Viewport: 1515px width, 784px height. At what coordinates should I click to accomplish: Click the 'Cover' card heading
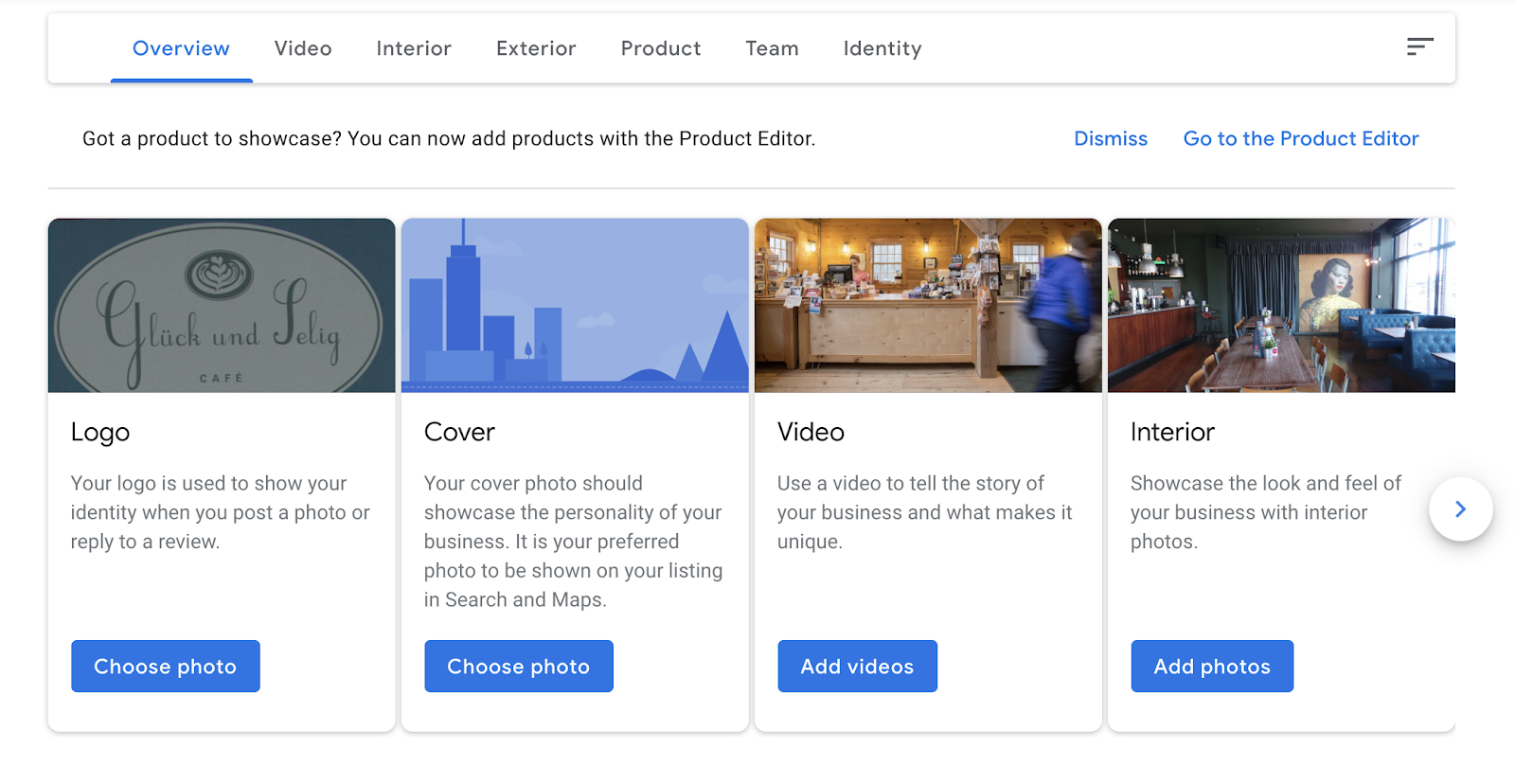[x=459, y=433]
